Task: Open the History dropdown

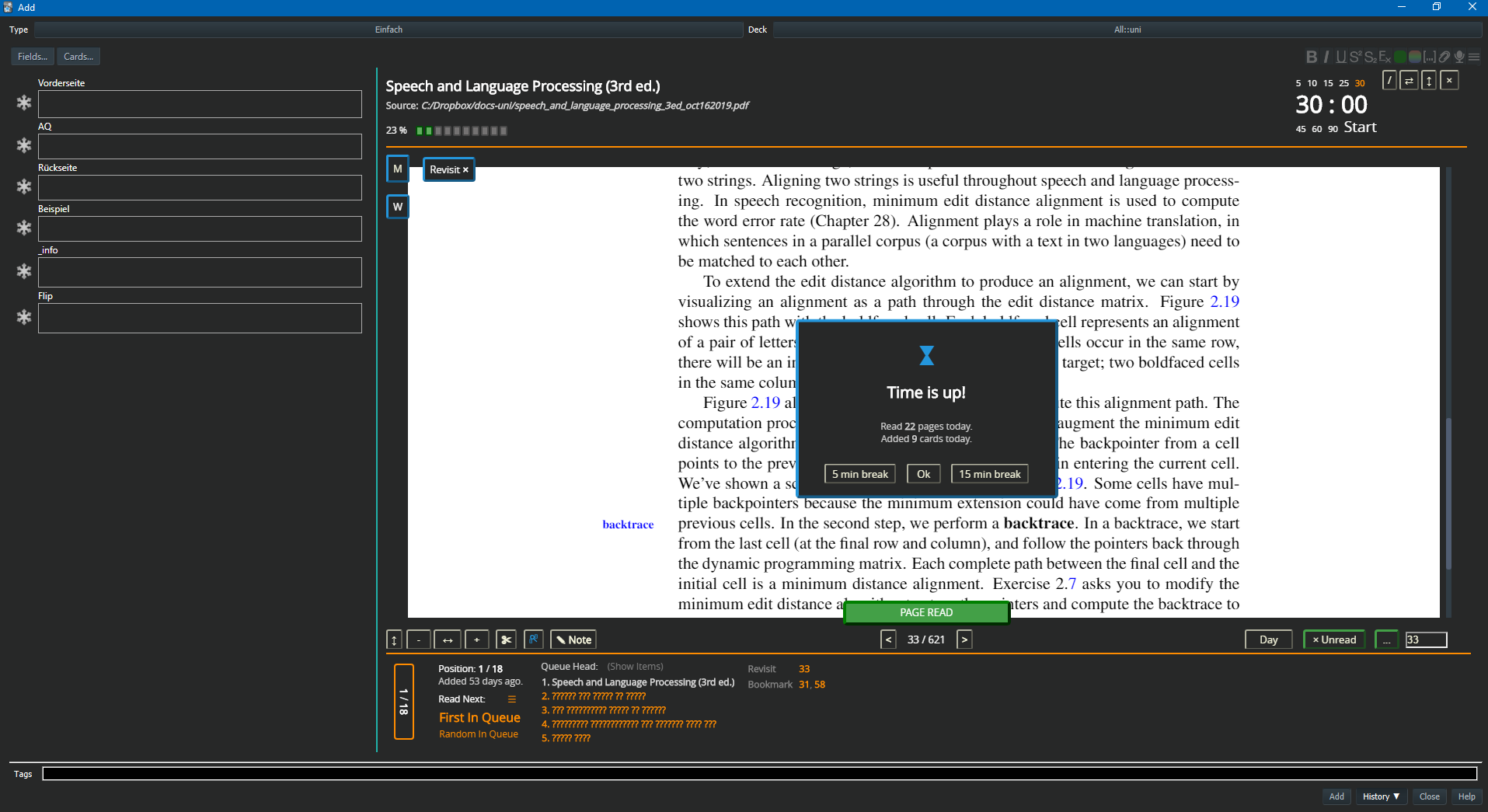Action: (x=1381, y=796)
